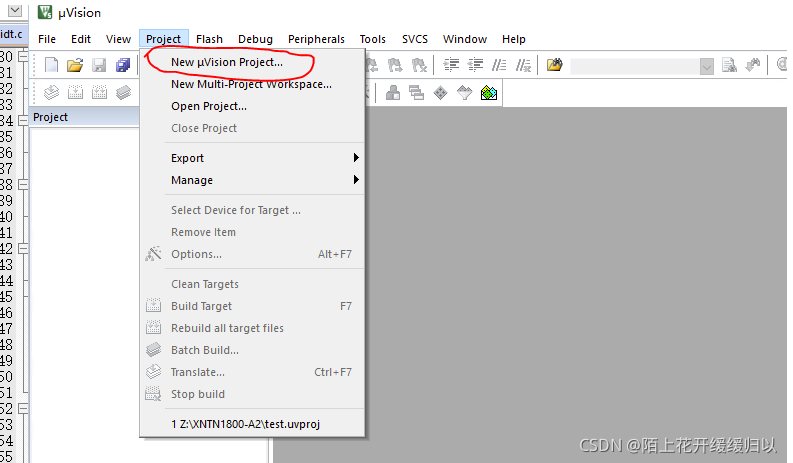Screen dimensions: 793x463
Task: Choose Select Device for Target entry
Action: pos(252,210)
